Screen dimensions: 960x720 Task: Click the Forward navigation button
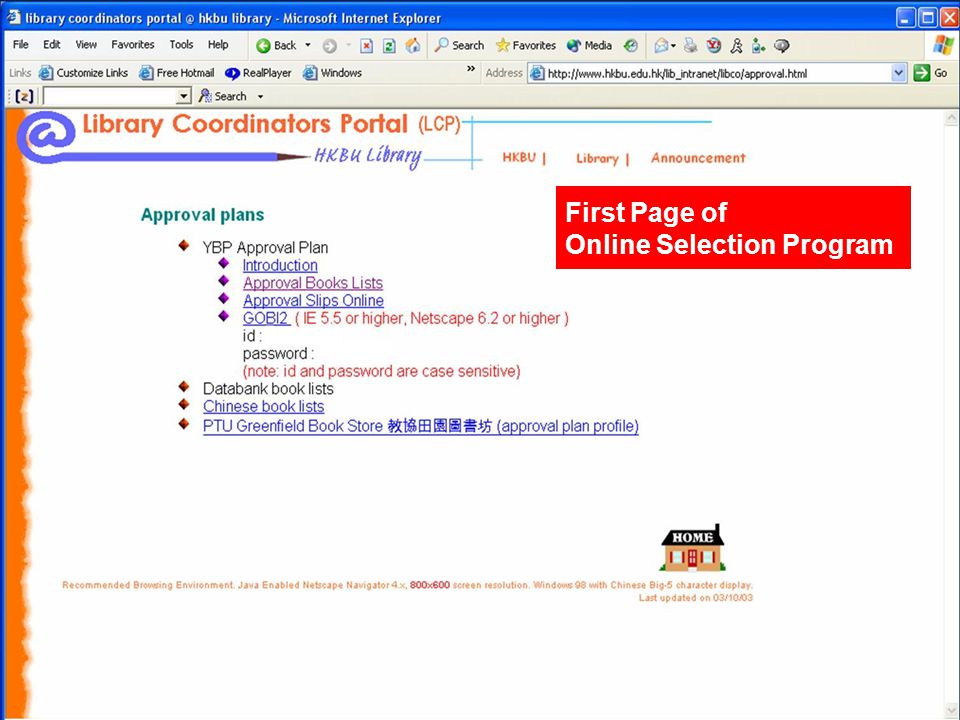point(329,46)
